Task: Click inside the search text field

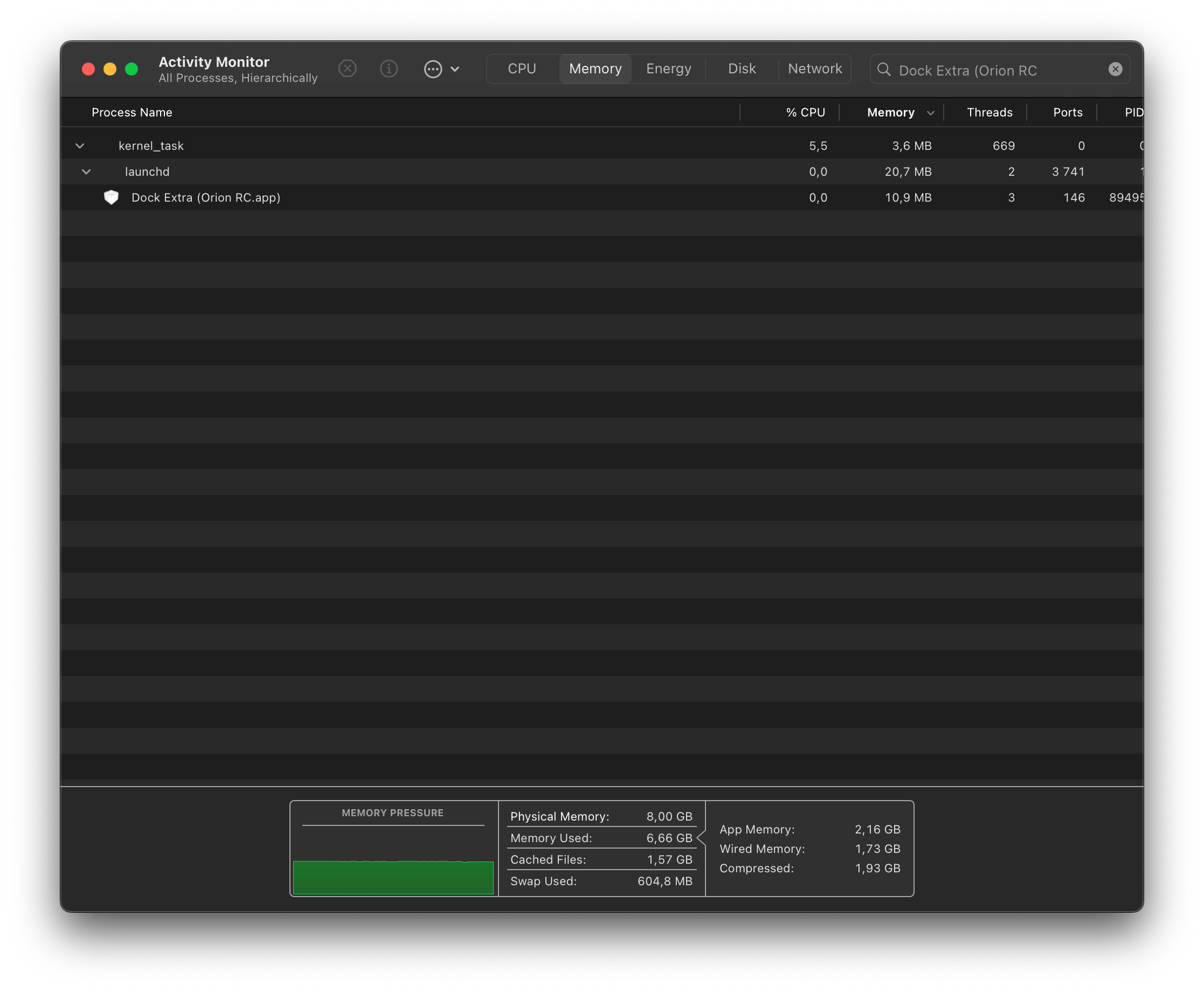Action: 994,70
